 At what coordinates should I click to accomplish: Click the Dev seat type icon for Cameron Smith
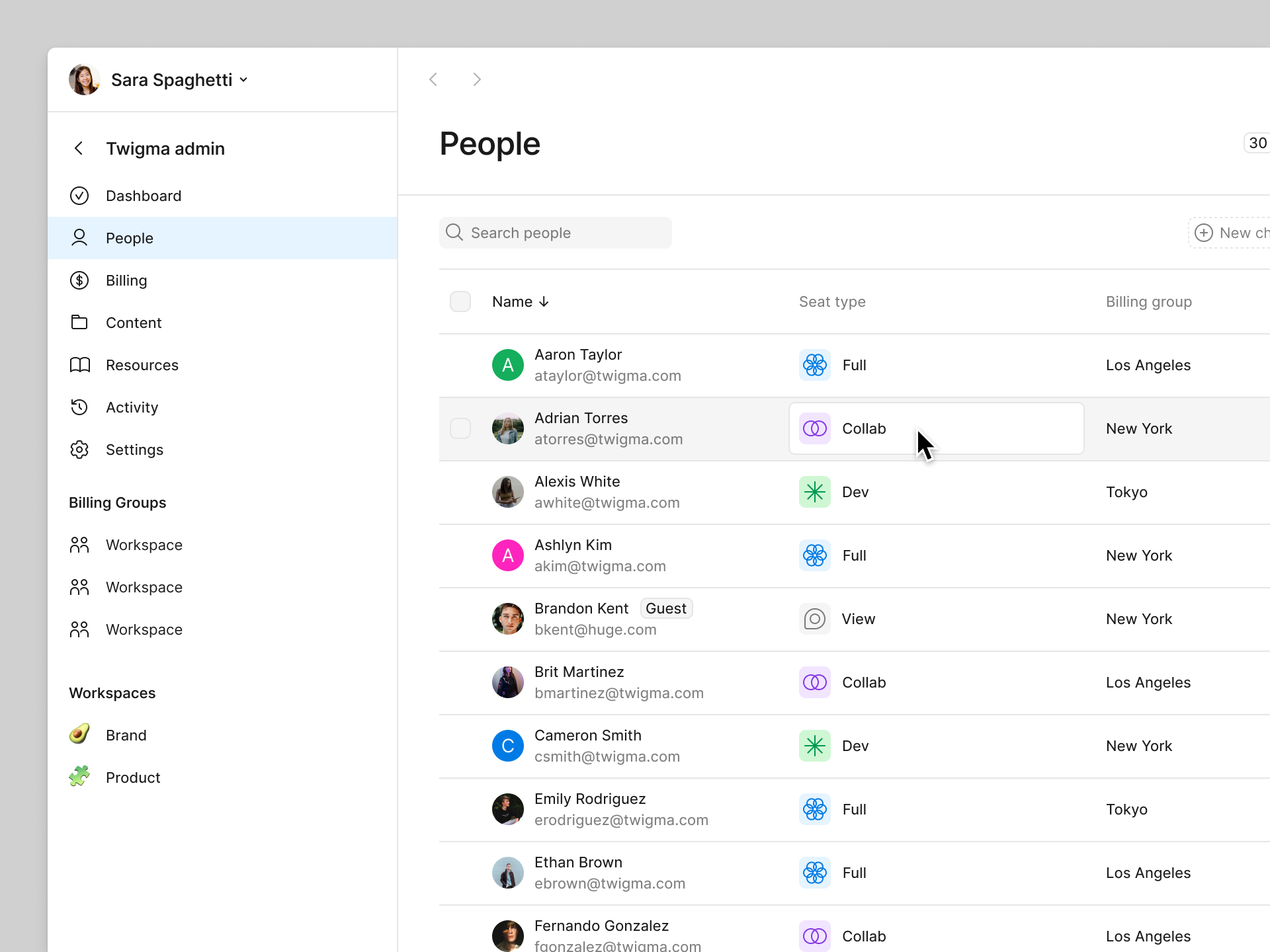(x=815, y=745)
